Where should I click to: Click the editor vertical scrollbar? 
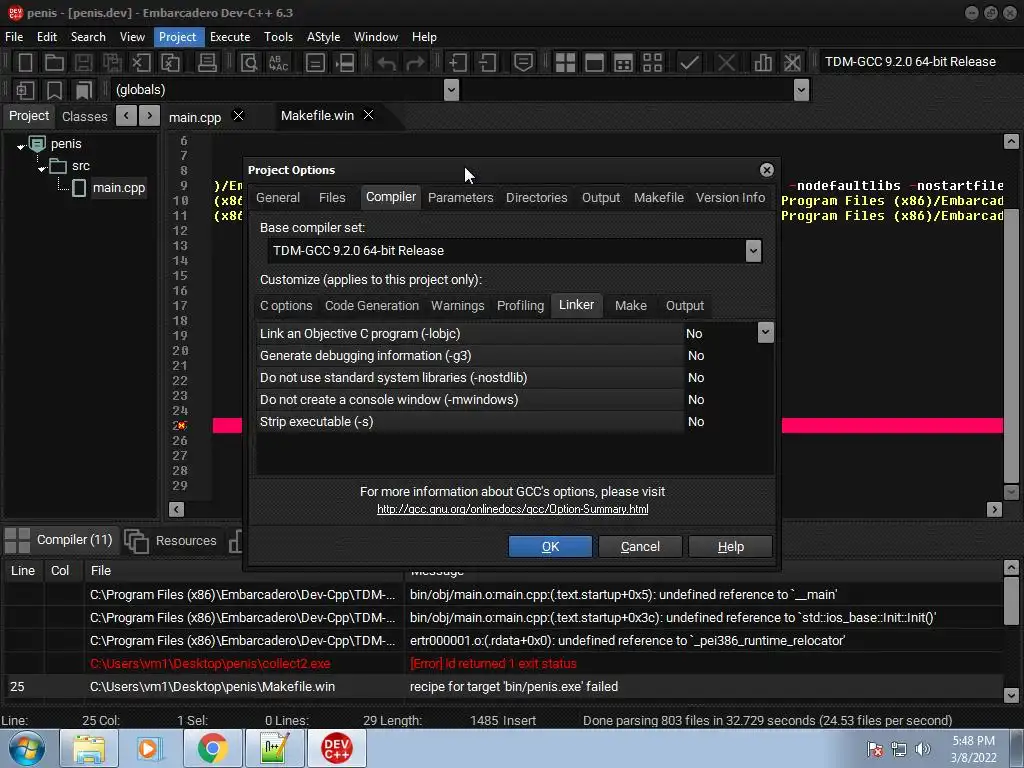tap(1011, 347)
